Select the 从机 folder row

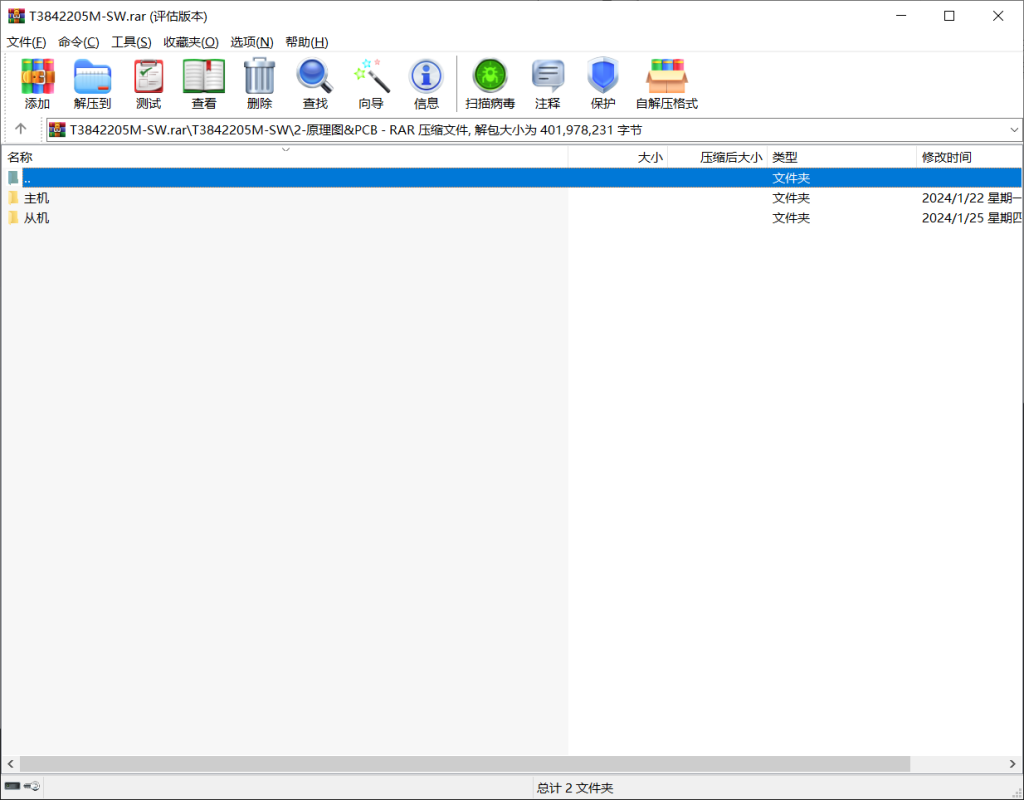(x=36, y=218)
